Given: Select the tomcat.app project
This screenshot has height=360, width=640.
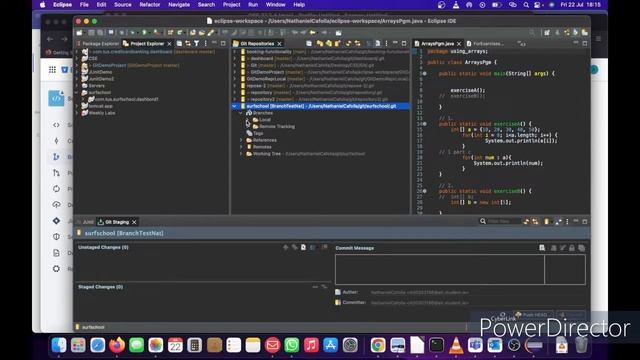Looking at the screenshot, I should 97,106.
